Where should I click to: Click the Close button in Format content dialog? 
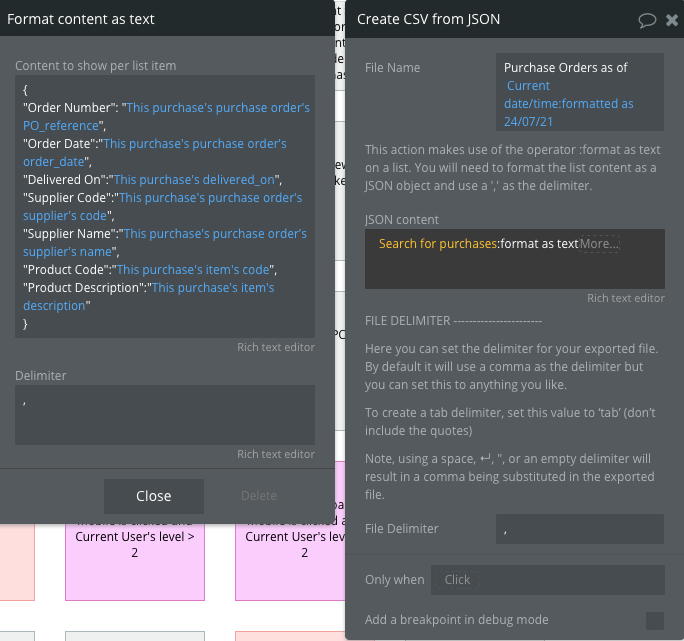(x=153, y=496)
